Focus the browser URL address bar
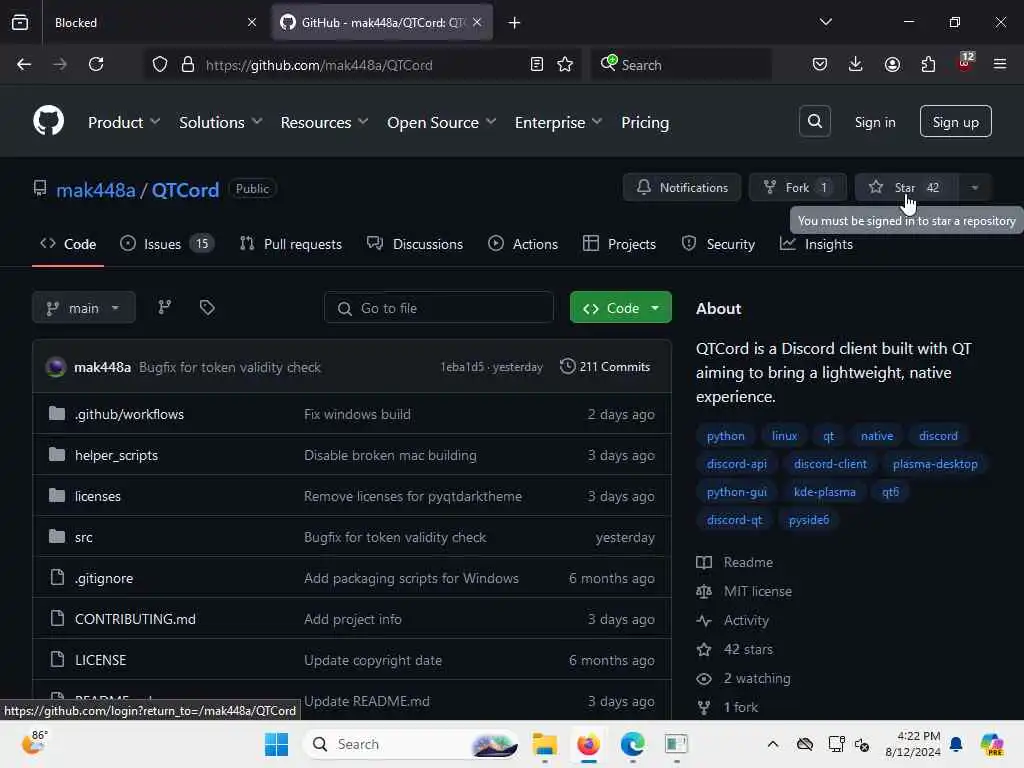 [x=362, y=65]
